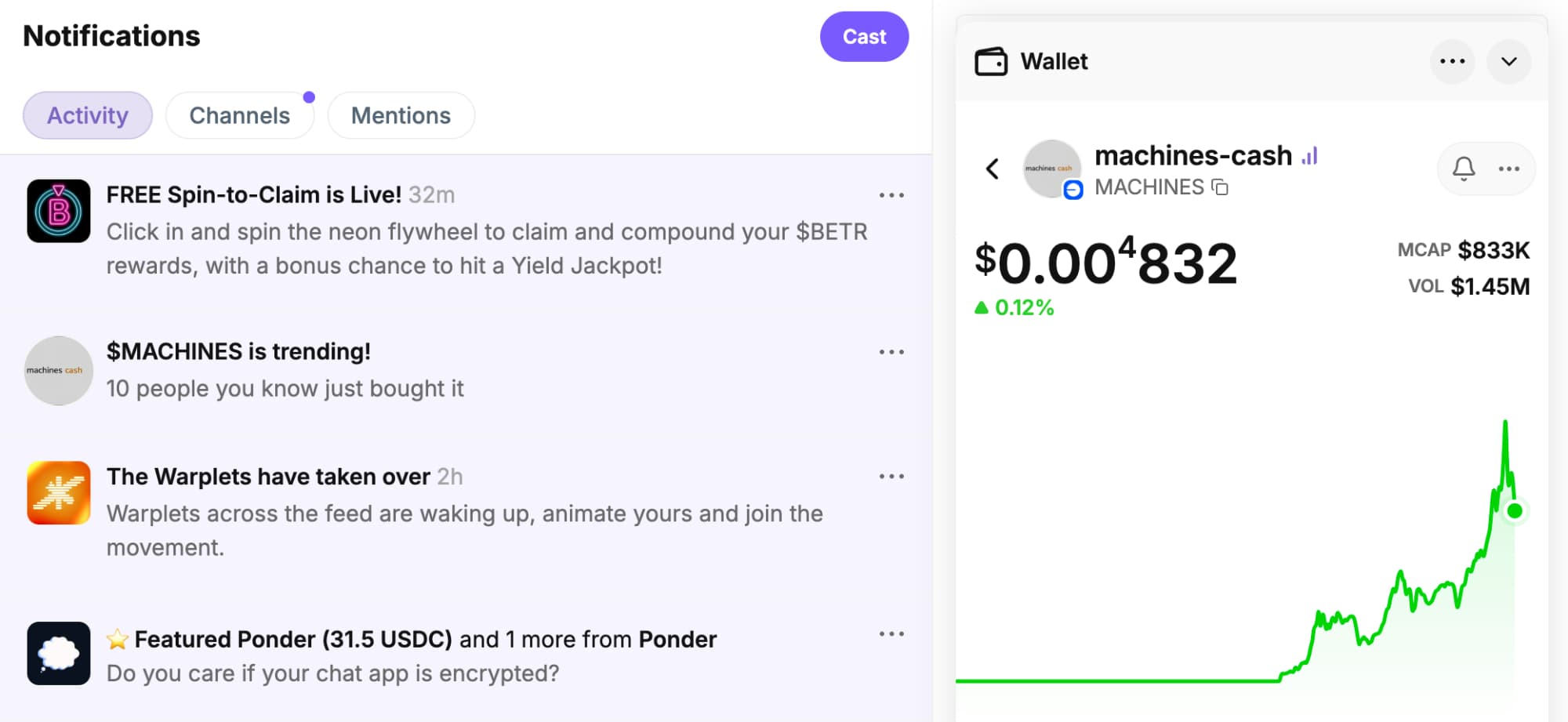The image size is (1568, 722).
Task: Open the machines cash notification avatar
Action: (59, 370)
